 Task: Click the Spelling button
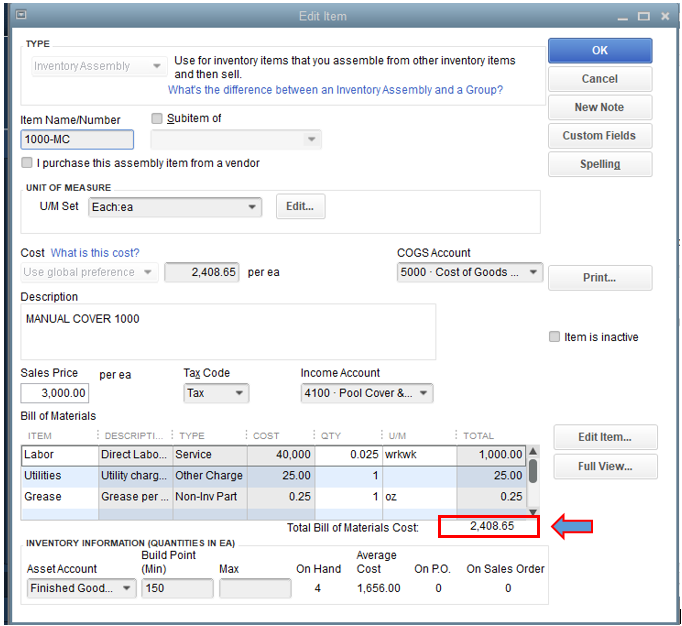tap(599, 164)
